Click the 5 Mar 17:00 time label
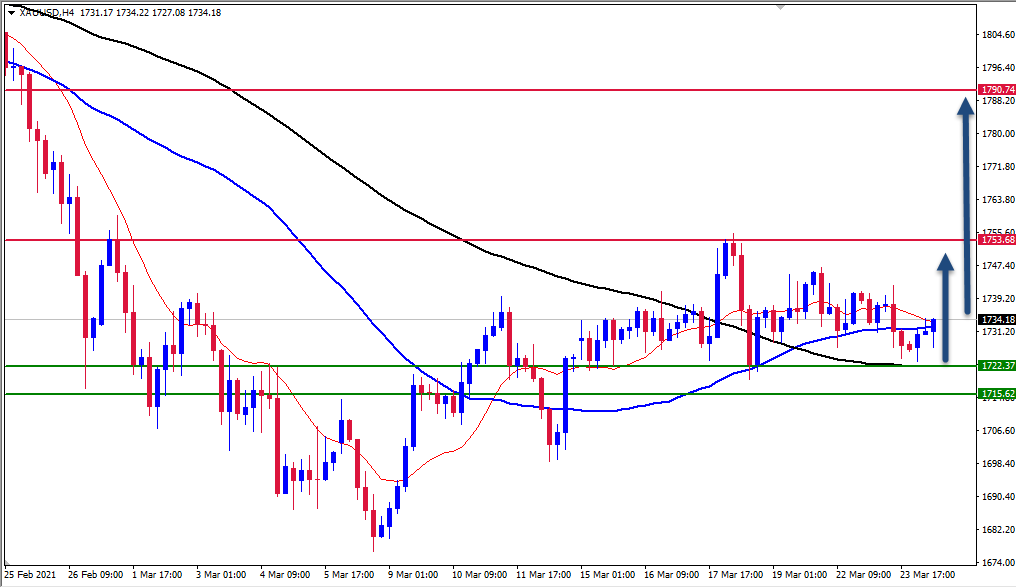Screen dimensions: 1016x588 pos(349,574)
